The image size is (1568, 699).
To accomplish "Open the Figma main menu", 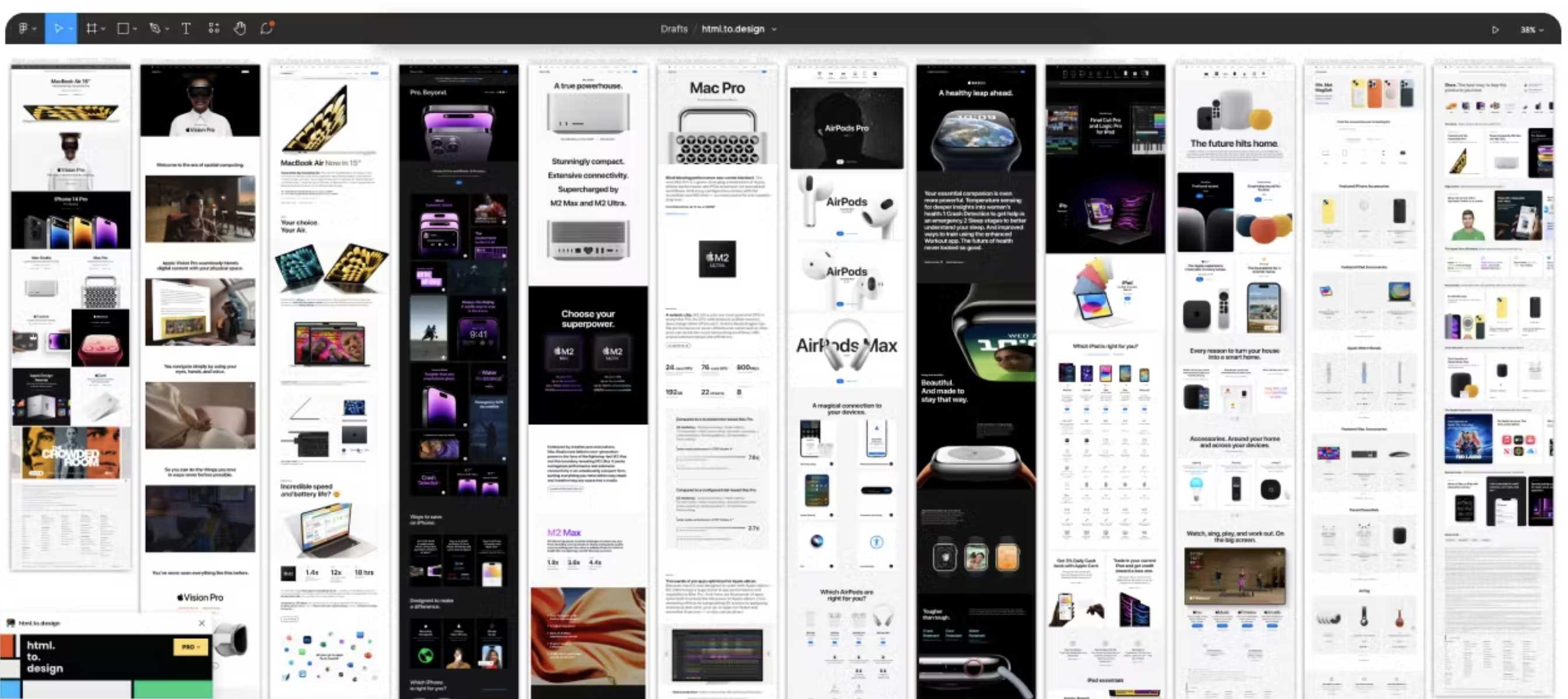I will pos(23,29).
